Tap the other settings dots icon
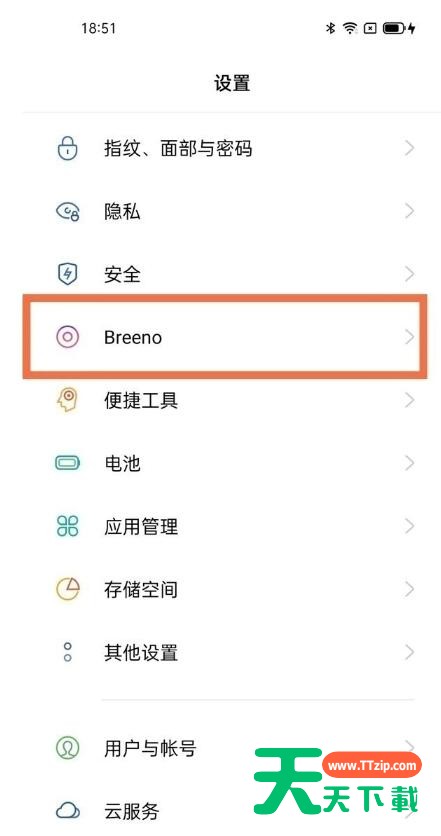This screenshot has height=836, width=441. 67,652
